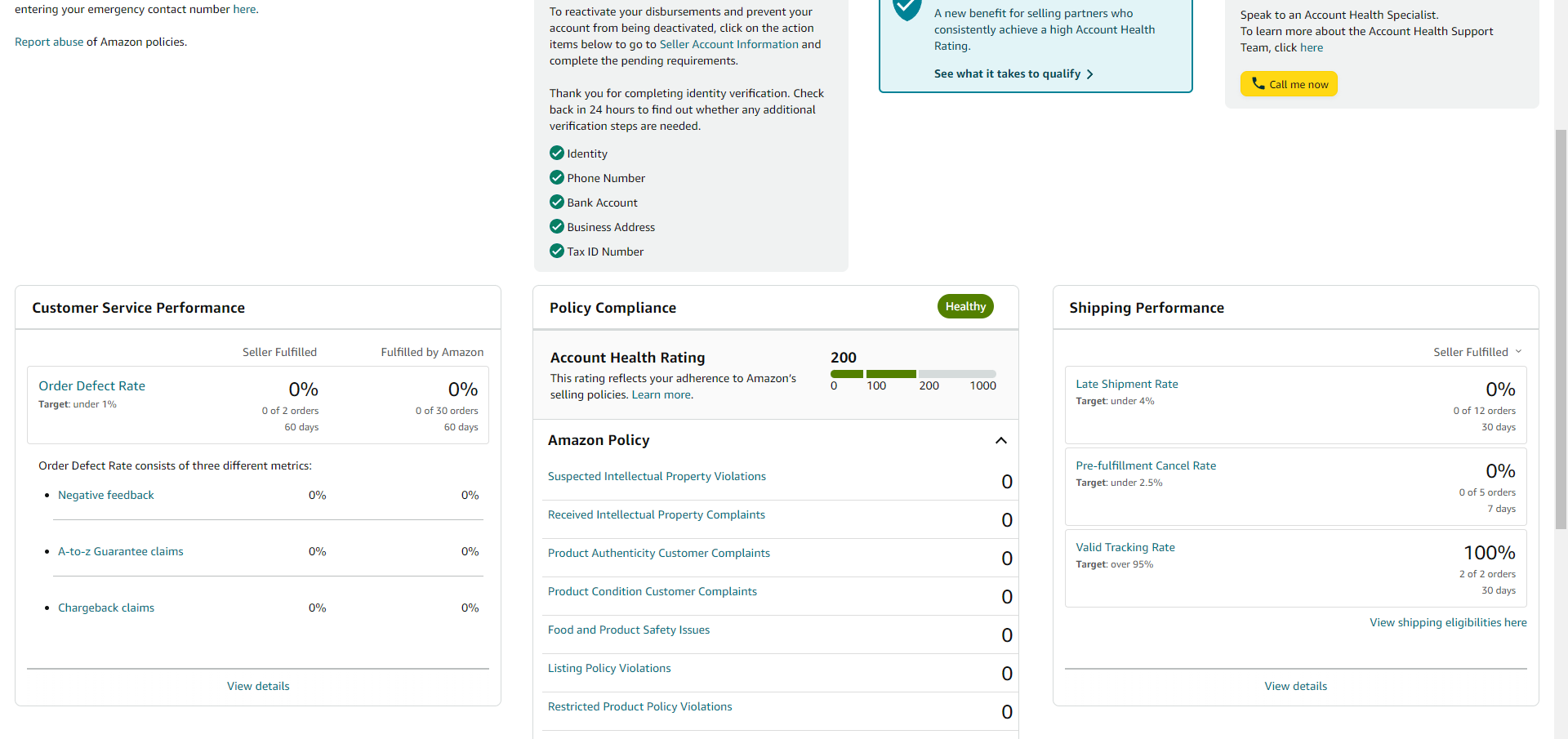Click the Account Health Rating score 200
1568x739 pixels.
tap(844, 357)
